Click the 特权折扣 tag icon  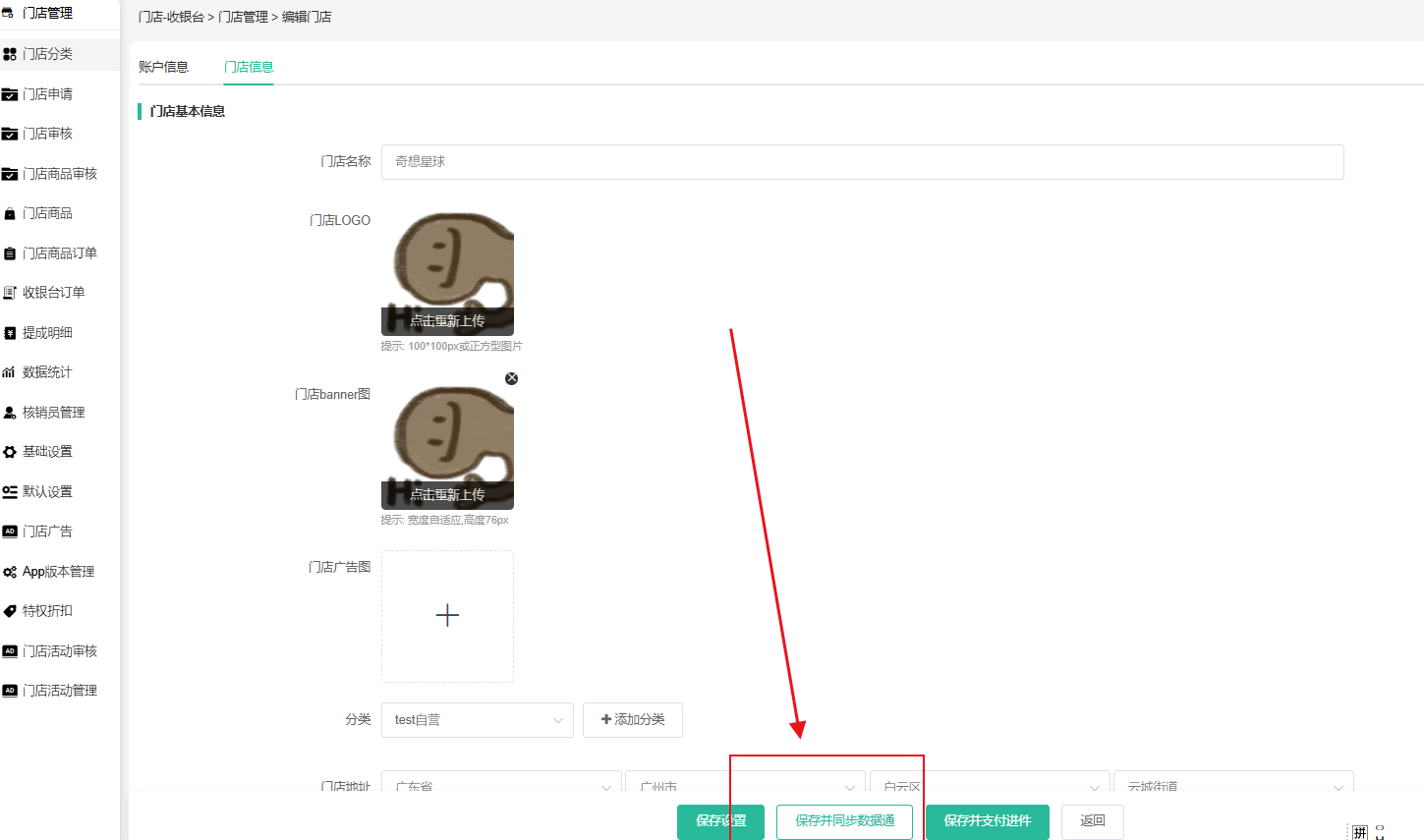coord(10,611)
